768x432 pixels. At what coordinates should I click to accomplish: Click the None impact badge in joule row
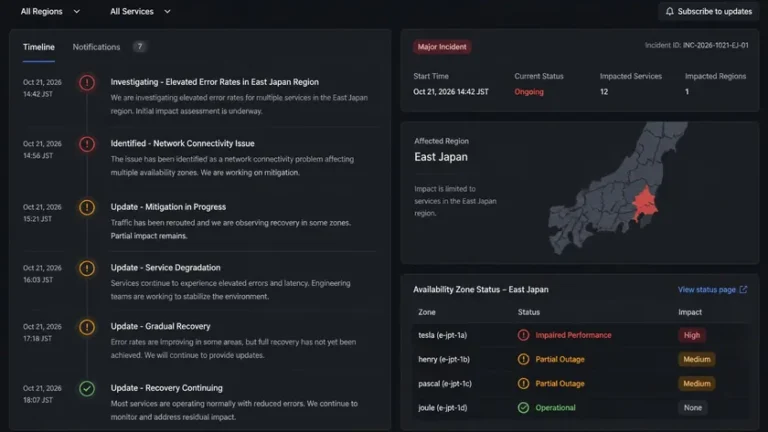click(x=693, y=408)
